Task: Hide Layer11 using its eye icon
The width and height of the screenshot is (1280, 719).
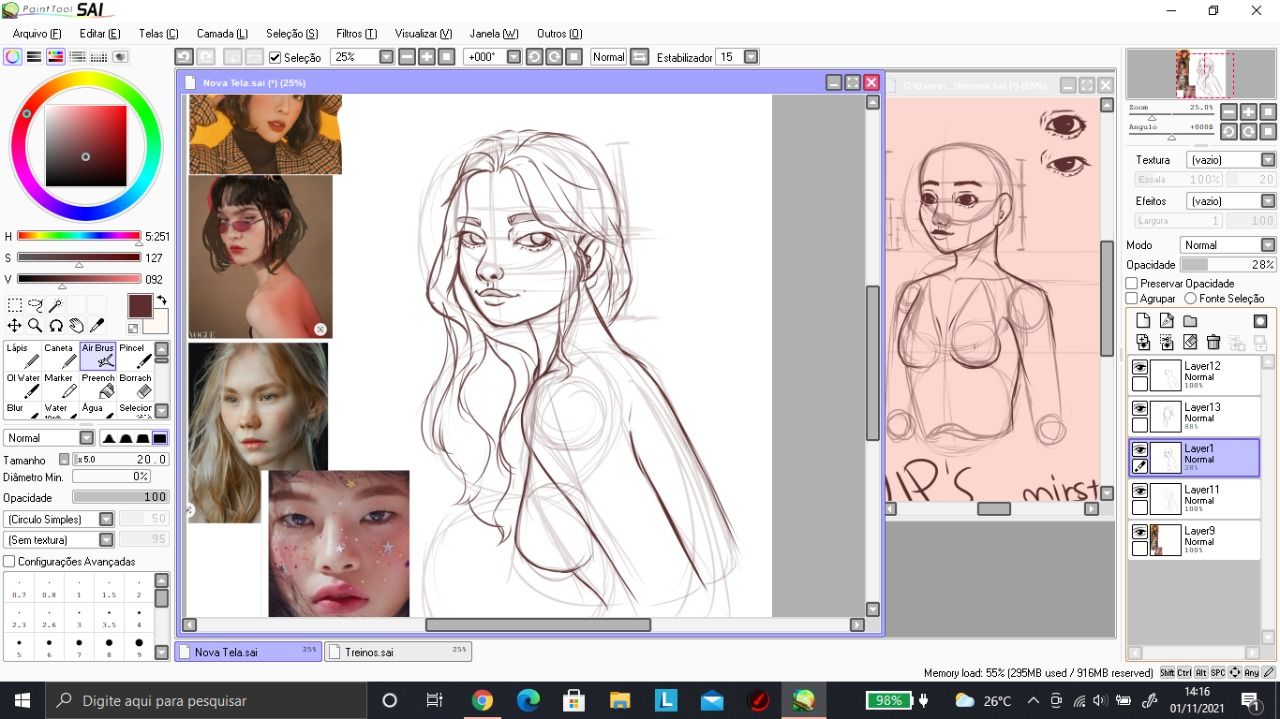Action: pos(1140,491)
